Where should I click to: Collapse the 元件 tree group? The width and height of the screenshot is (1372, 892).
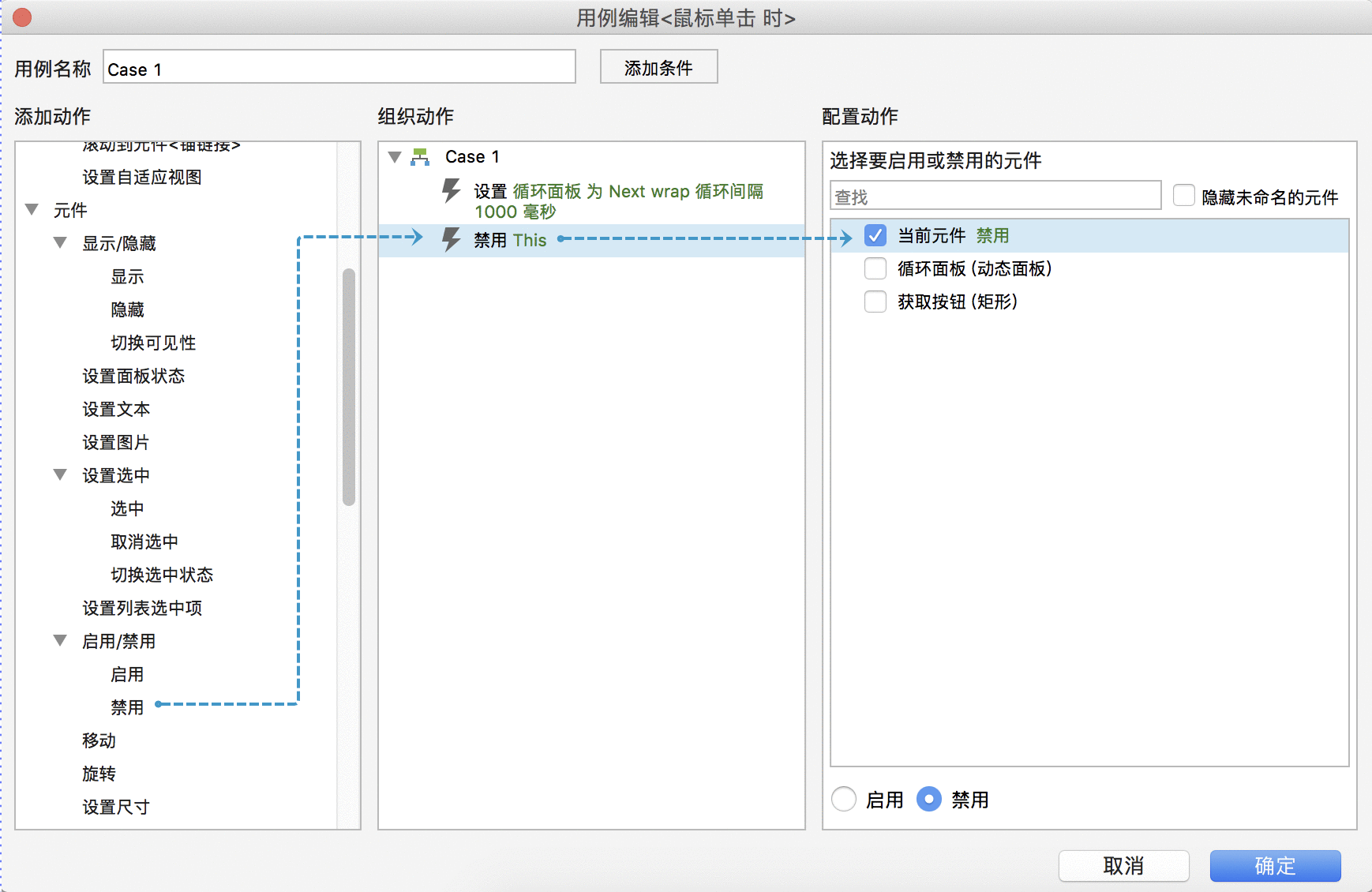(x=32, y=209)
